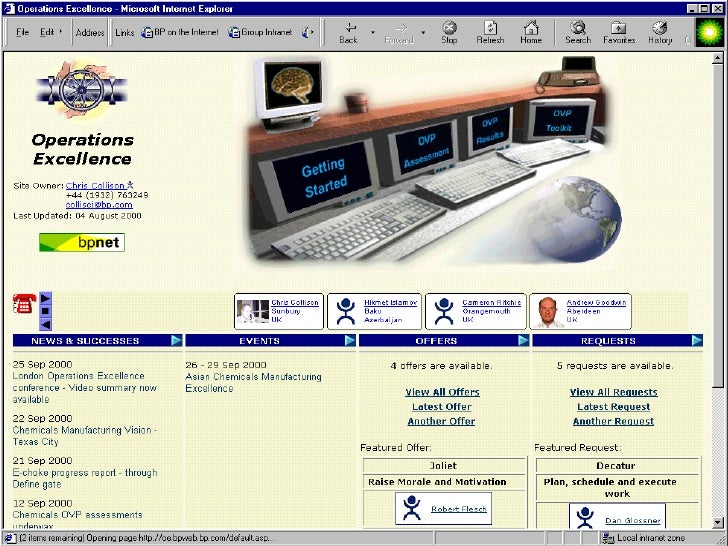Open Another Offer
The width and height of the screenshot is (728, 546).
click(441, 421)
